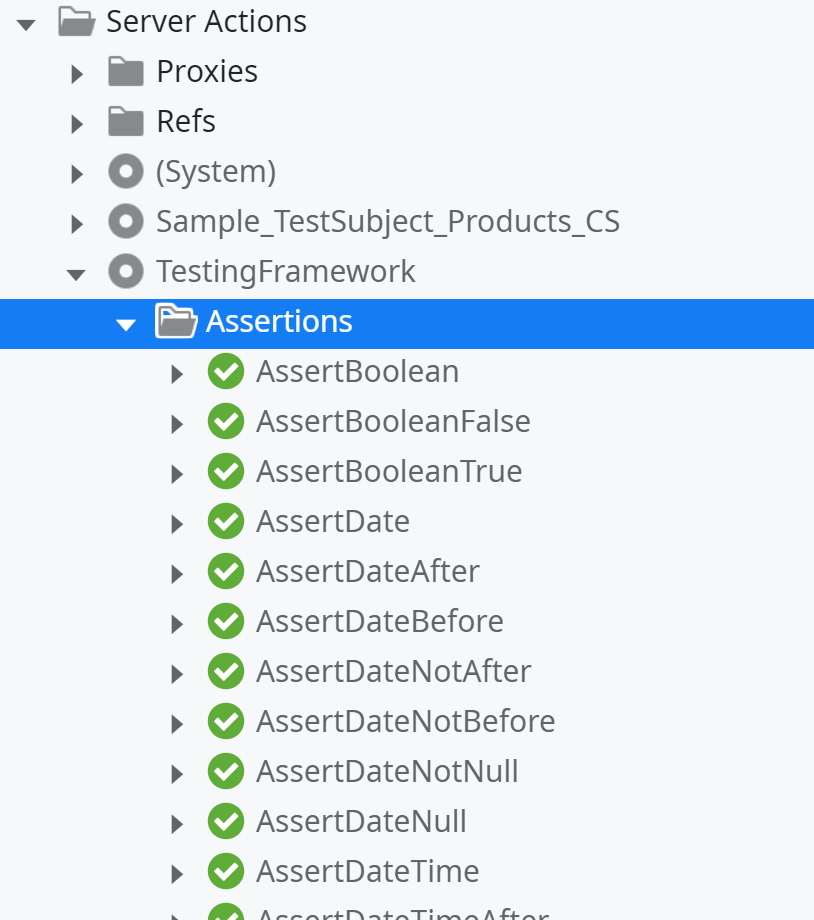Expand the AssertDateAfter action arrow
Viewport: 814px width, 920px height.
177,573
